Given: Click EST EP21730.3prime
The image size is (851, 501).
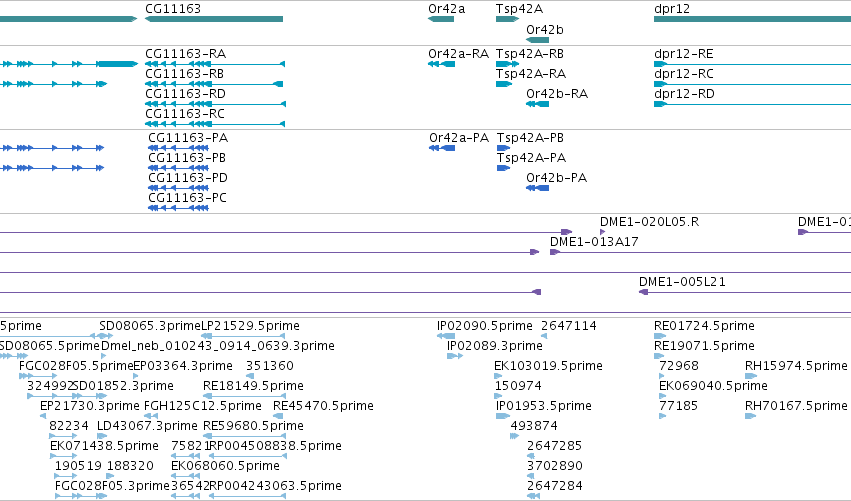Looking at the screenshot, I should 90,407.
